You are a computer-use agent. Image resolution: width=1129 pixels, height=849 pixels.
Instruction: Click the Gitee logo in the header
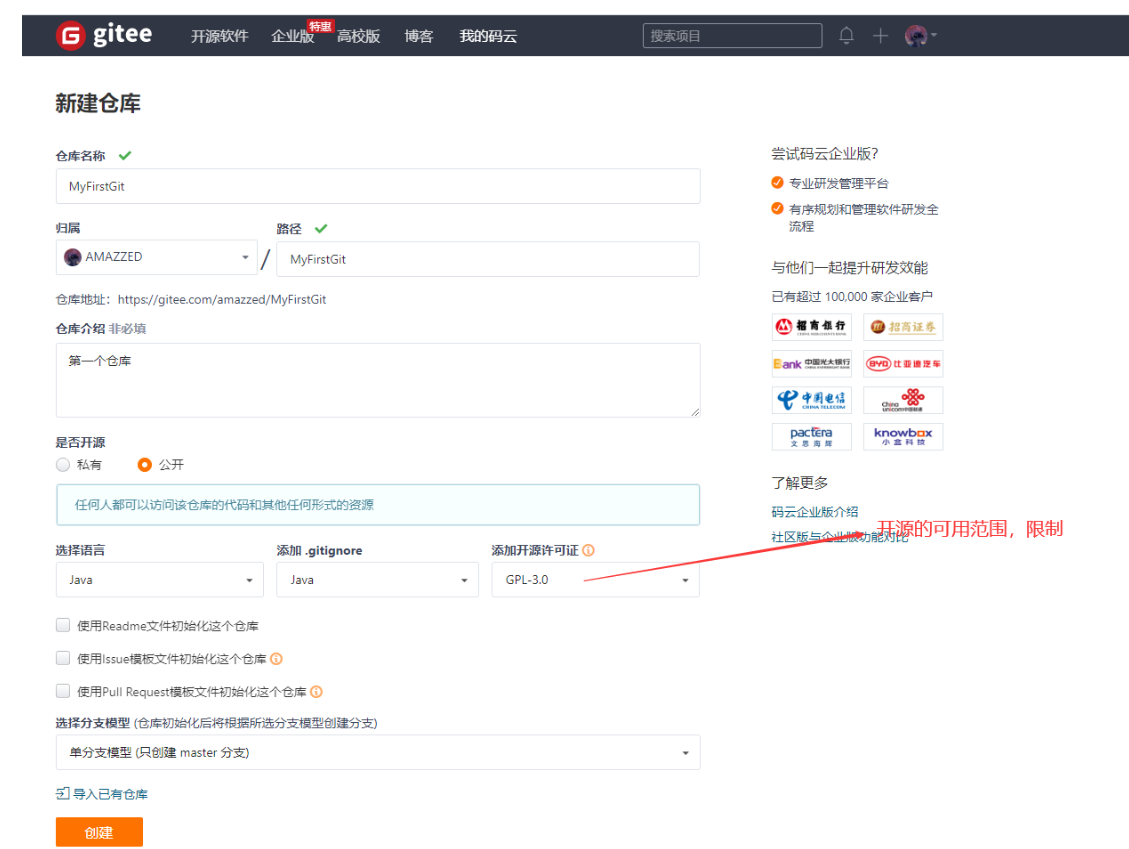104,35
